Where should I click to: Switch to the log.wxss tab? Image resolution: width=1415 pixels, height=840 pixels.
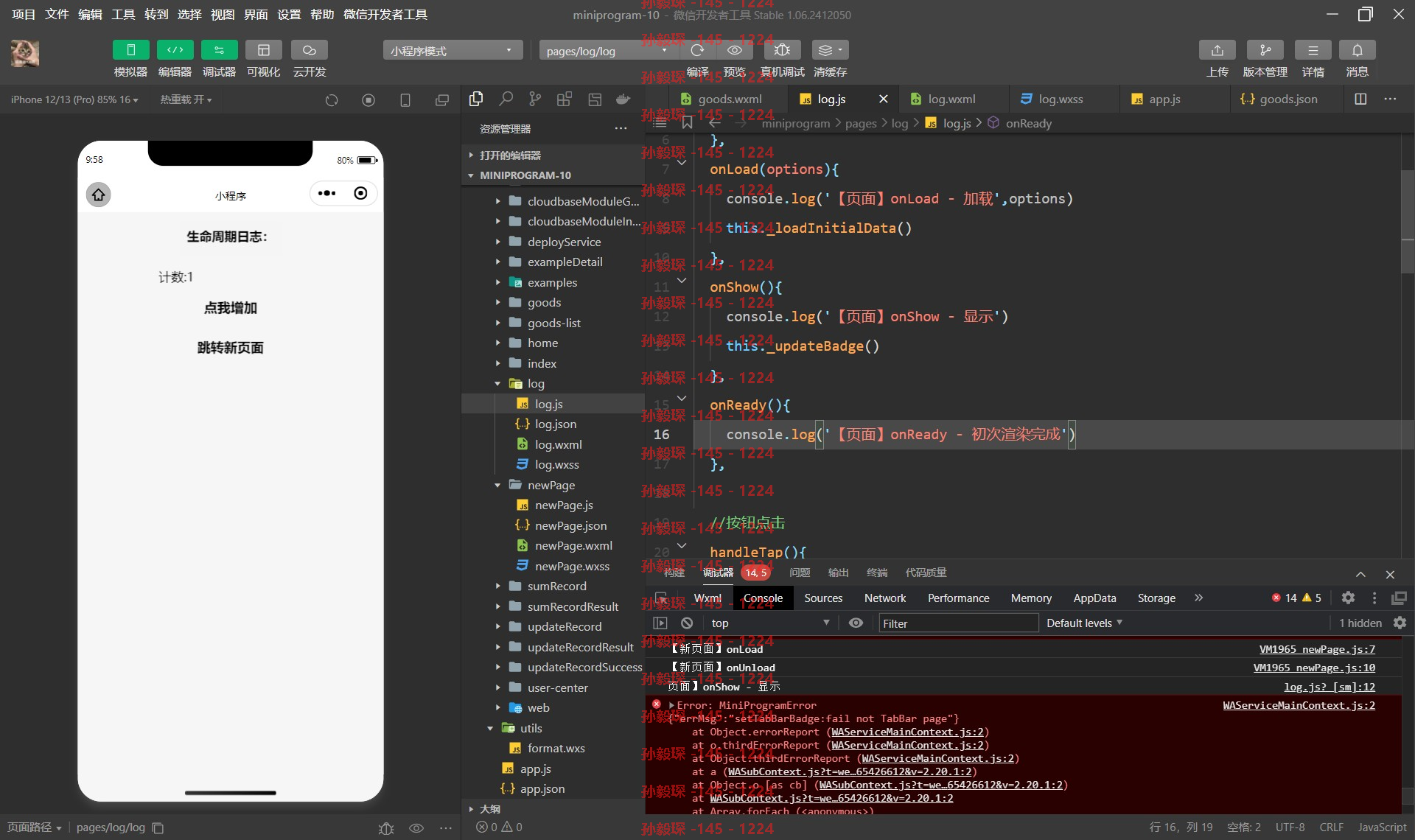coord(1060,99)
